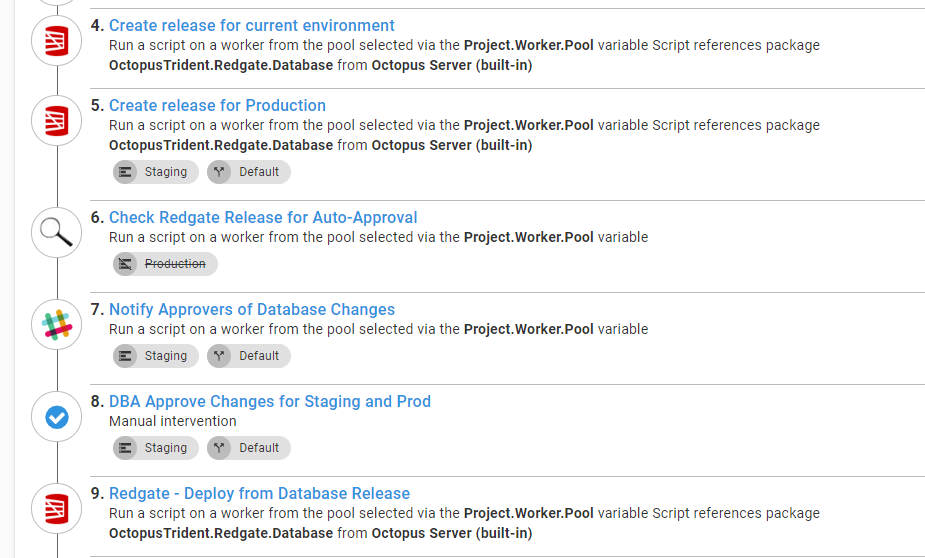Click the Slack icon for step 7
The image size is (925, 558).
[57, 325]
